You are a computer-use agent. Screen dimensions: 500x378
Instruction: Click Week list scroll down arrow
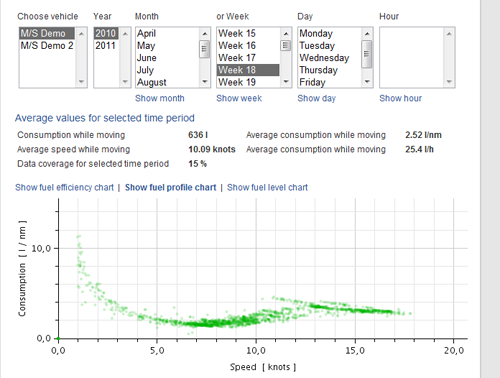[286, 81]
